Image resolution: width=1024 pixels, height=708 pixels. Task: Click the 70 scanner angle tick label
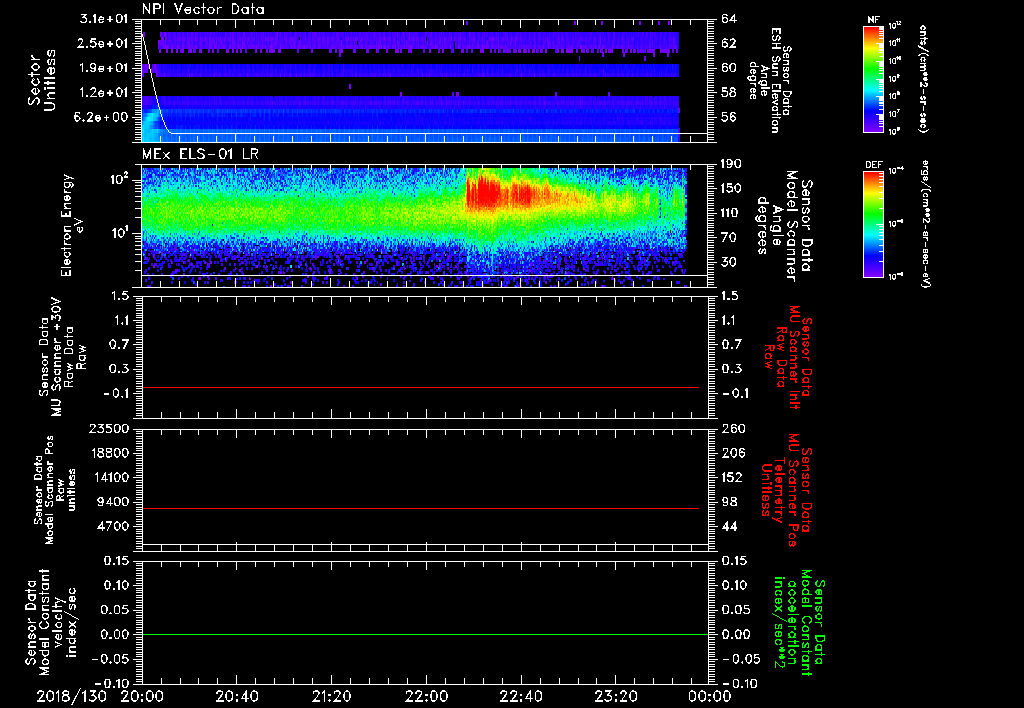pyautogui.click(x=729, y=237)
